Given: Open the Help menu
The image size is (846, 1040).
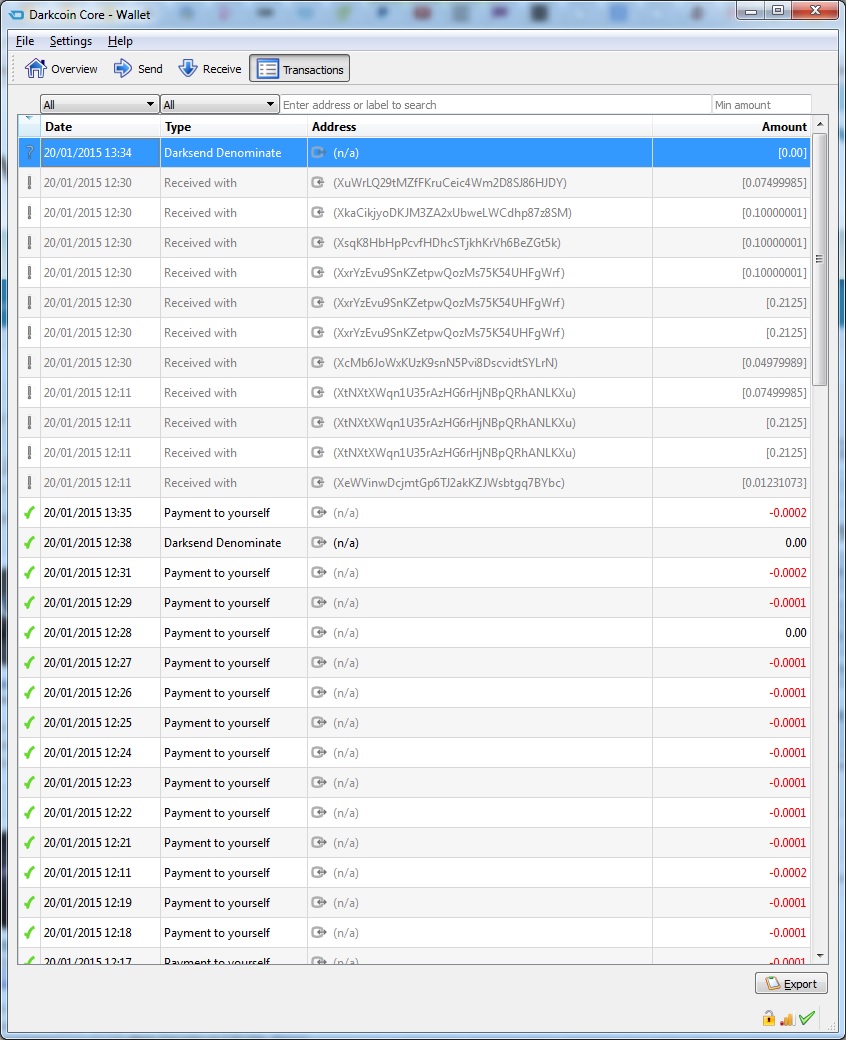Looking at the screenshot, I should (120, 41).
